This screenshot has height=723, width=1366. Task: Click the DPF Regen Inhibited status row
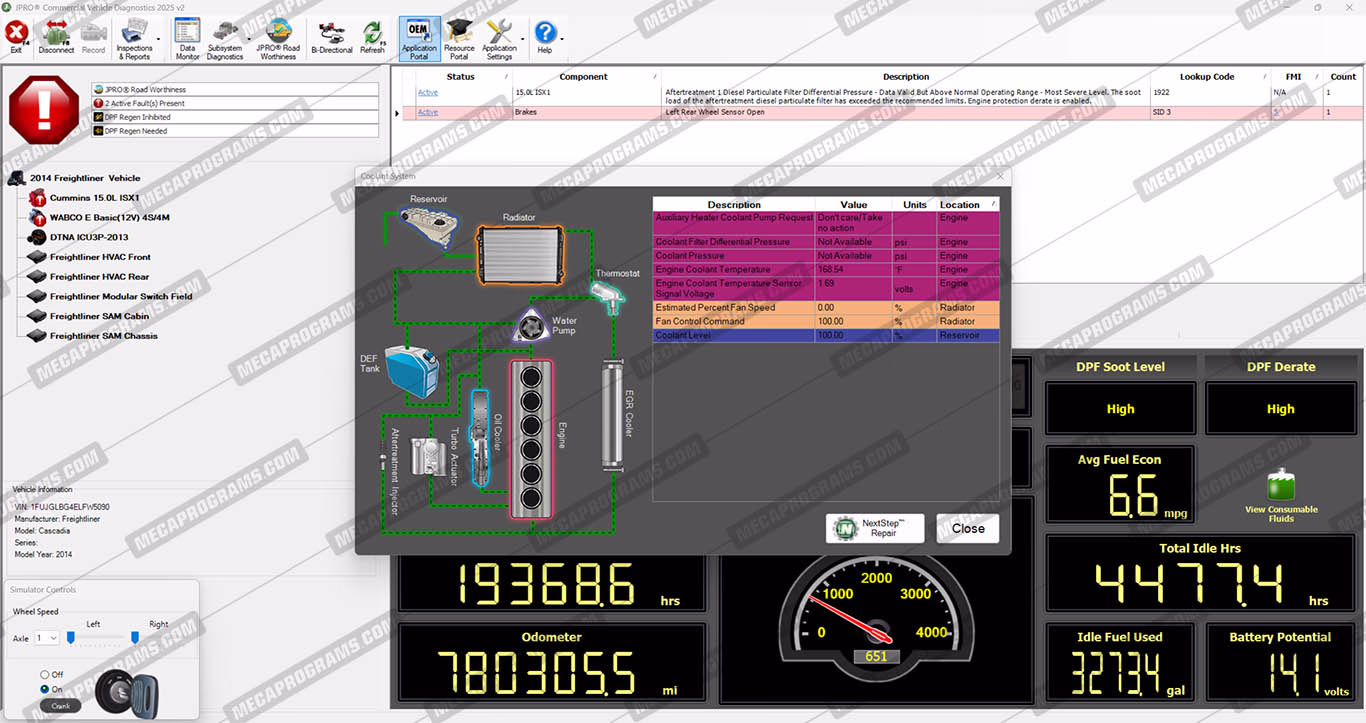[235, 117]
